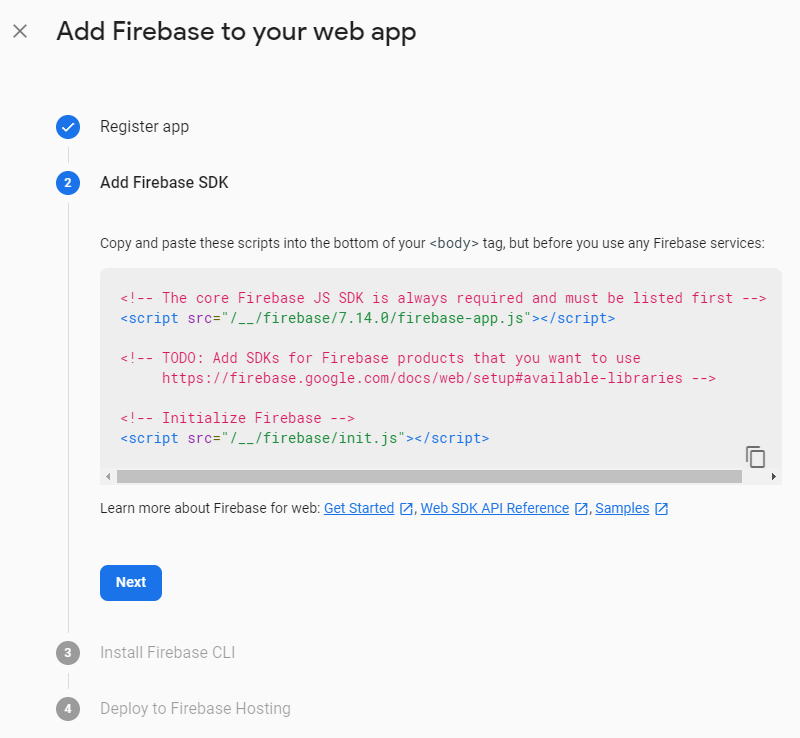Select the Add Firebase SDK step heading
This screenshot has height=738, width=800.
point(164,183)
